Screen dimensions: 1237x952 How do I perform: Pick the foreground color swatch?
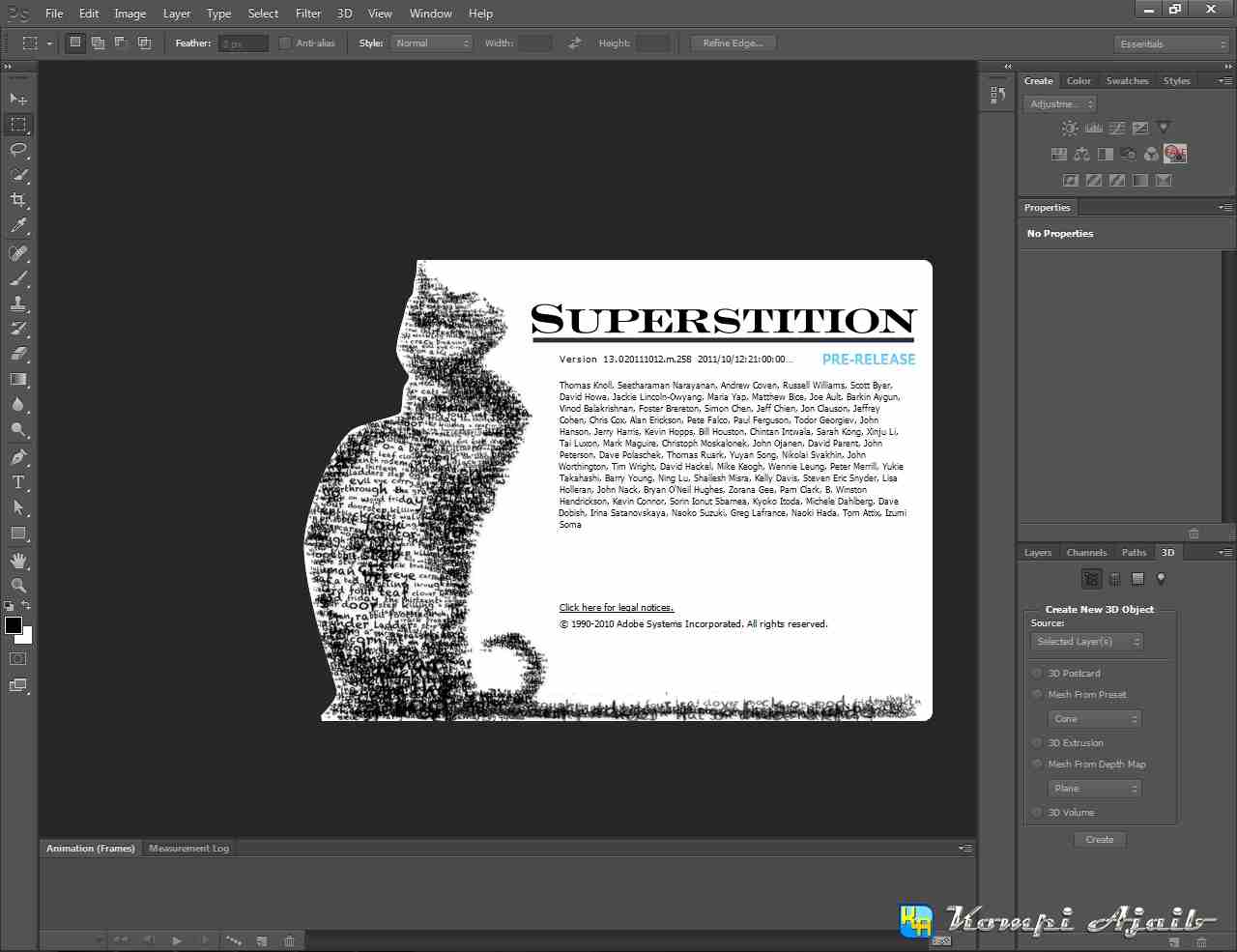click(x=14, y=625)
